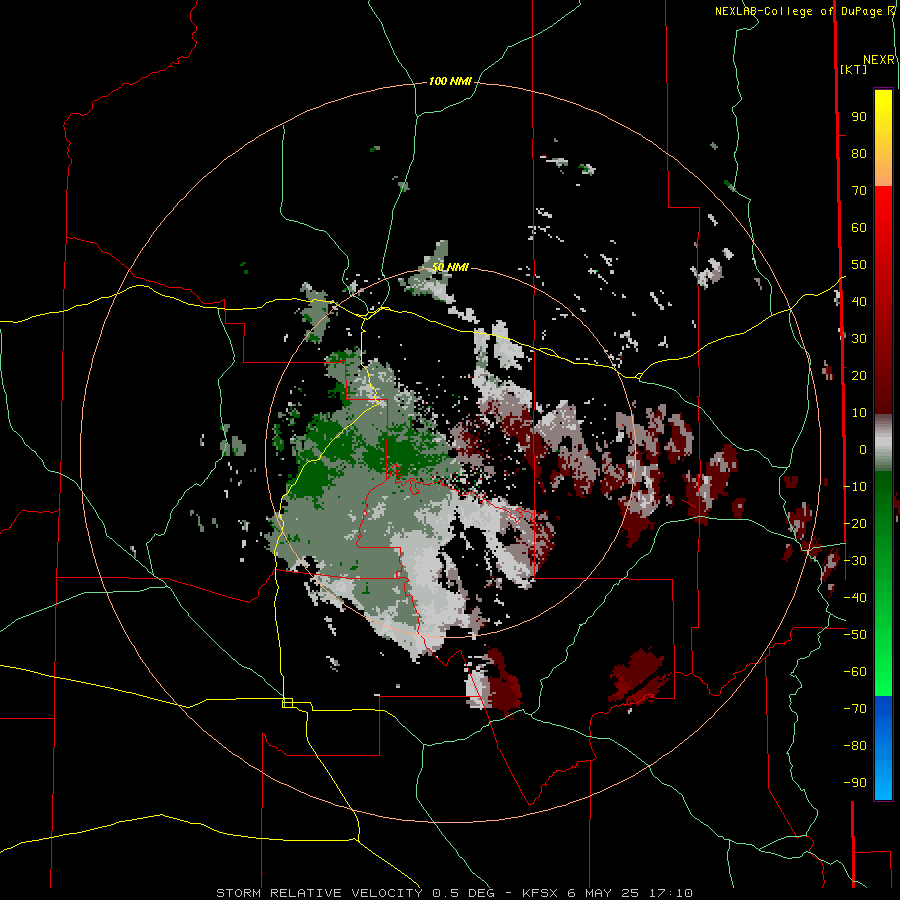900x900 pixels.
Task: Select the 70 tick label on the scale
Action: (x=859, y=191)
